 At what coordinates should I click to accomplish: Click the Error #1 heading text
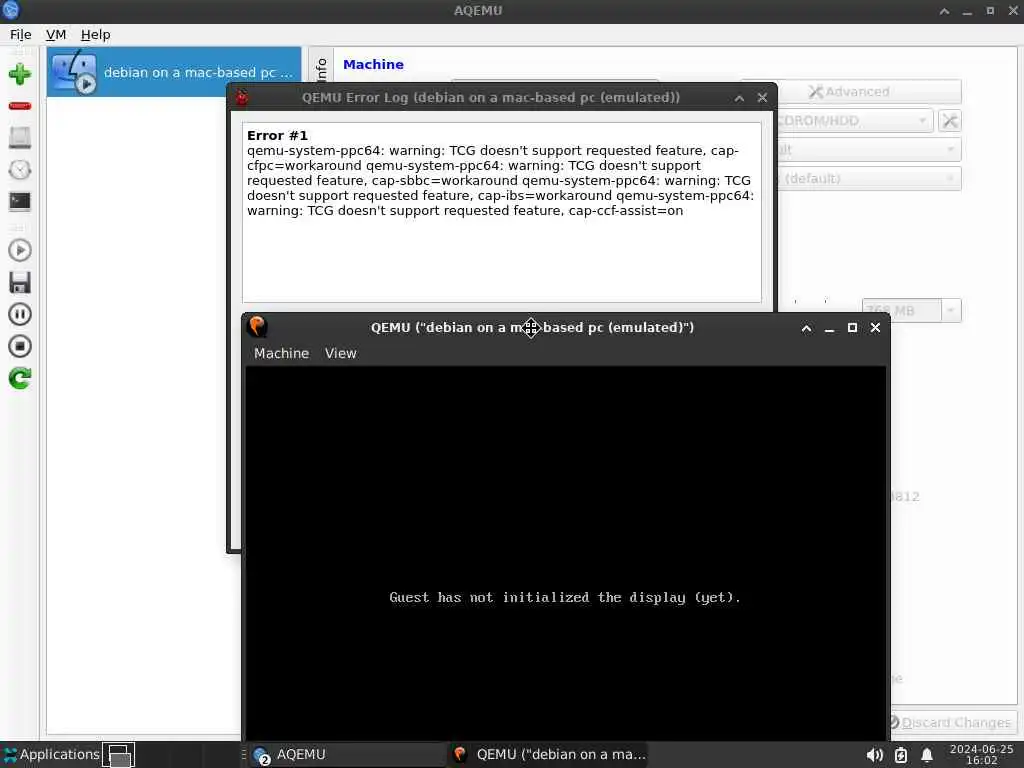[x=277, y=135]
